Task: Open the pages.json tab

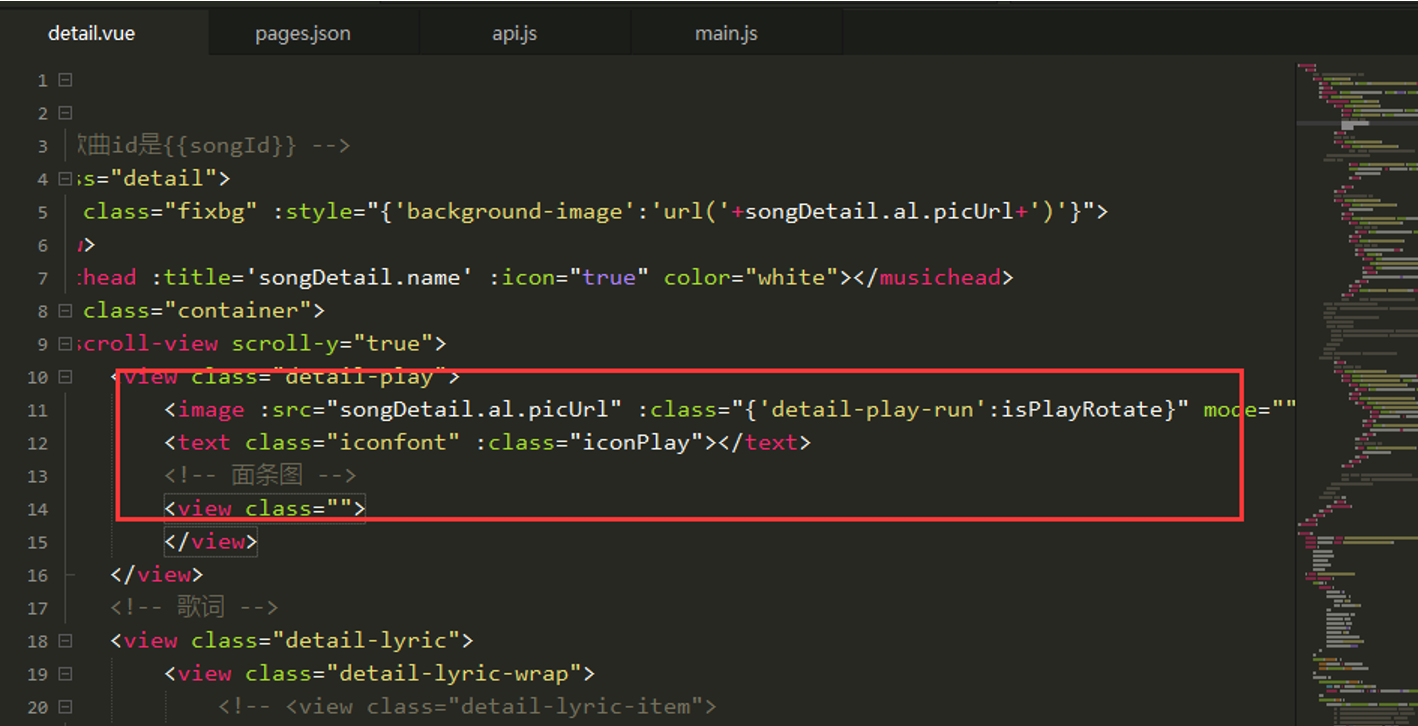Action: click(x=303, y=33)
